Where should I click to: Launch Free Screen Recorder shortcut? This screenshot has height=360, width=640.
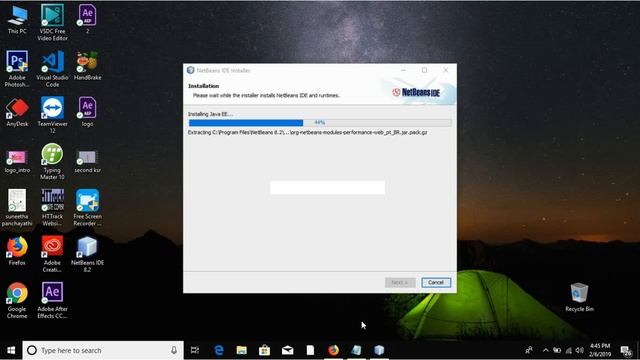coord(87,207)
